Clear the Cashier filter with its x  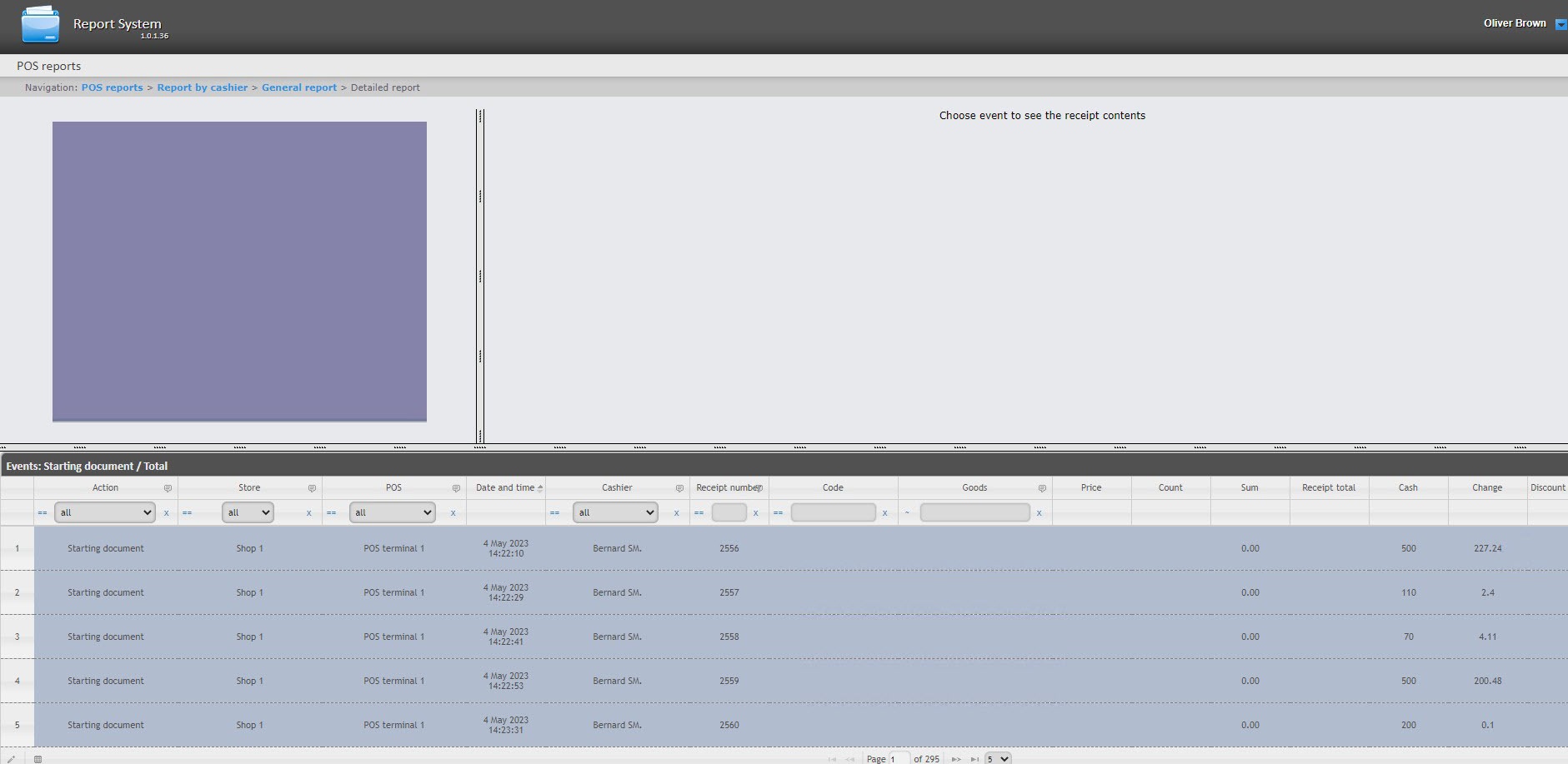point(676,513)
